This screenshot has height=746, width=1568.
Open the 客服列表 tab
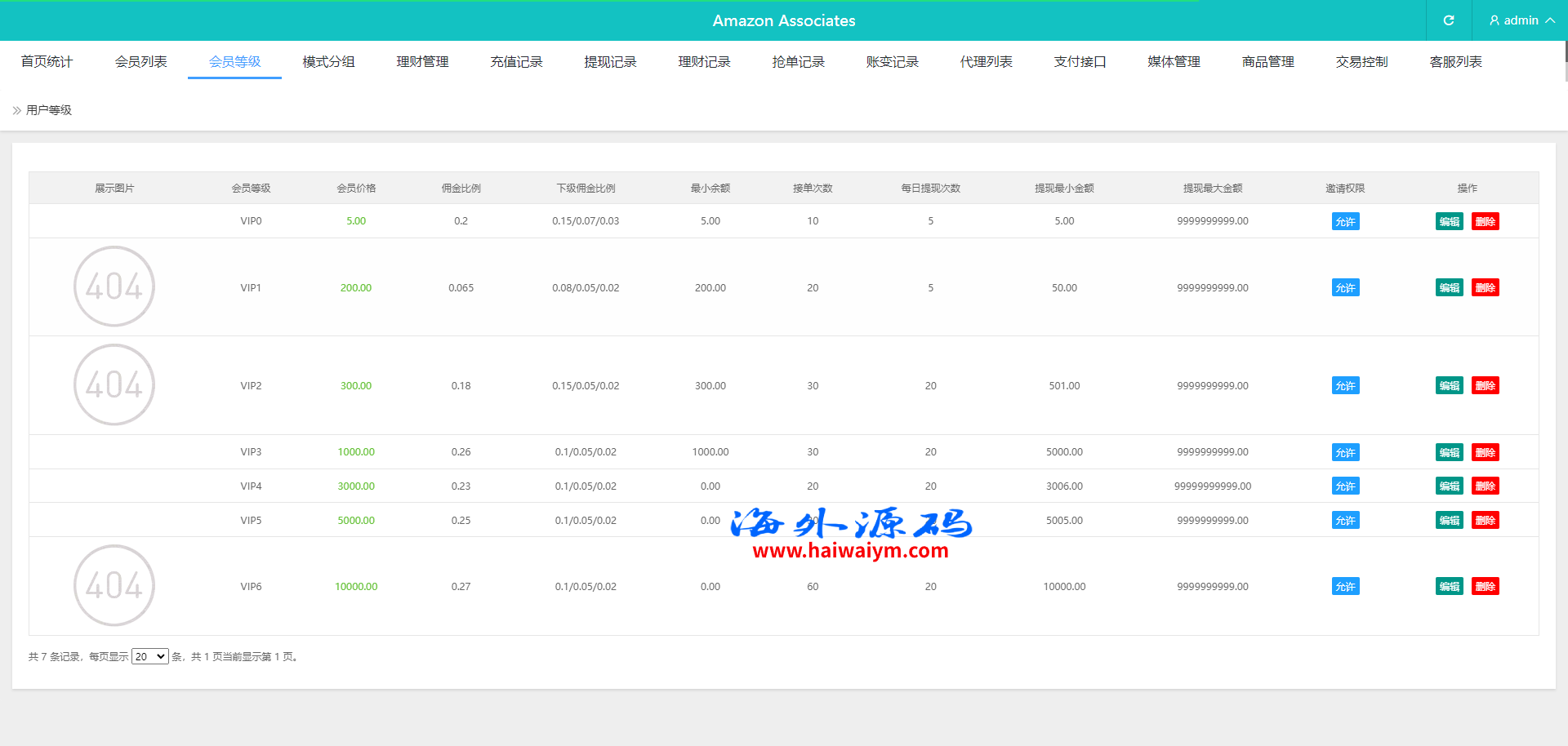[x=1455, y=62]
